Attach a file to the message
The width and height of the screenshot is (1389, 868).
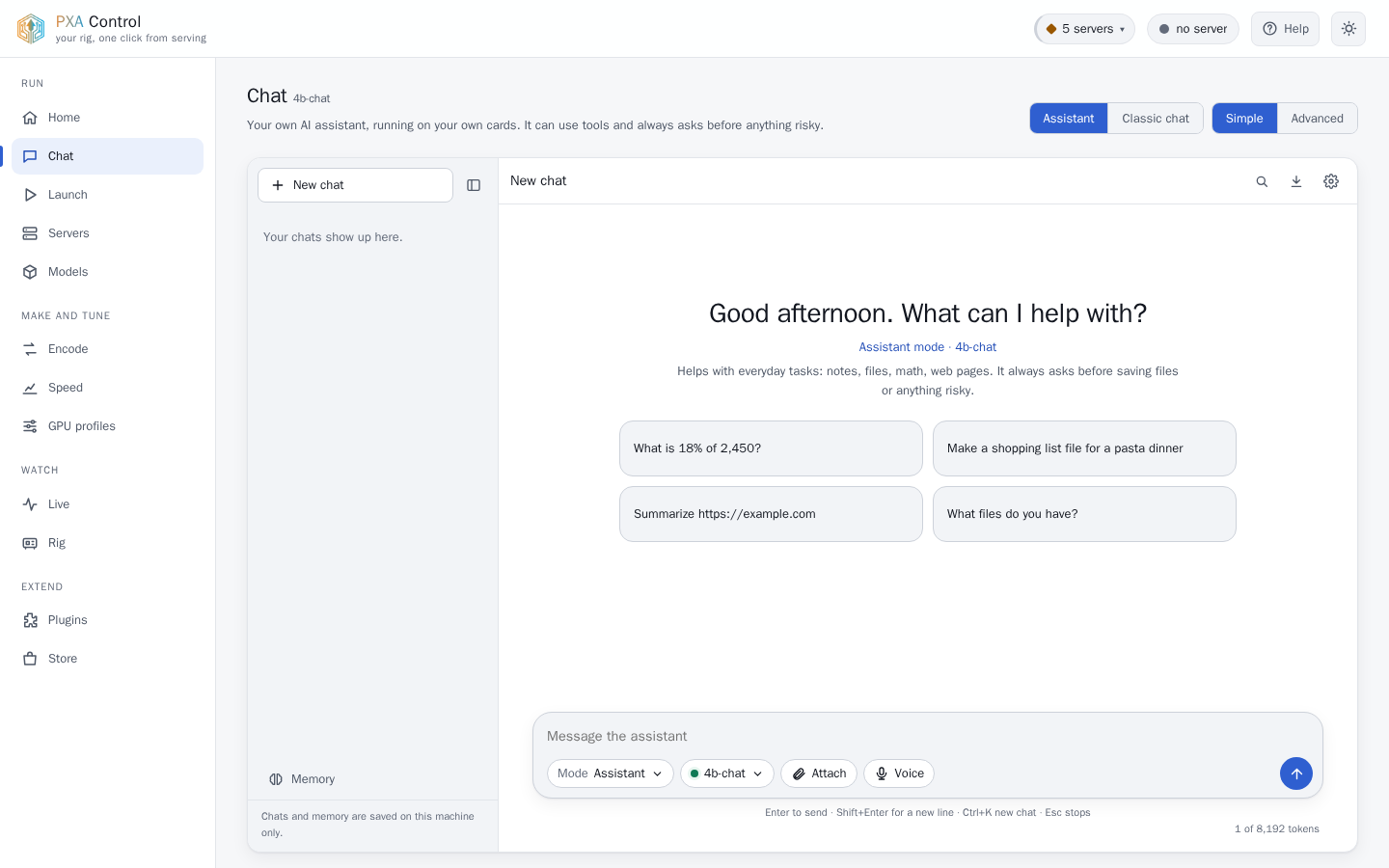pos(819,773)
